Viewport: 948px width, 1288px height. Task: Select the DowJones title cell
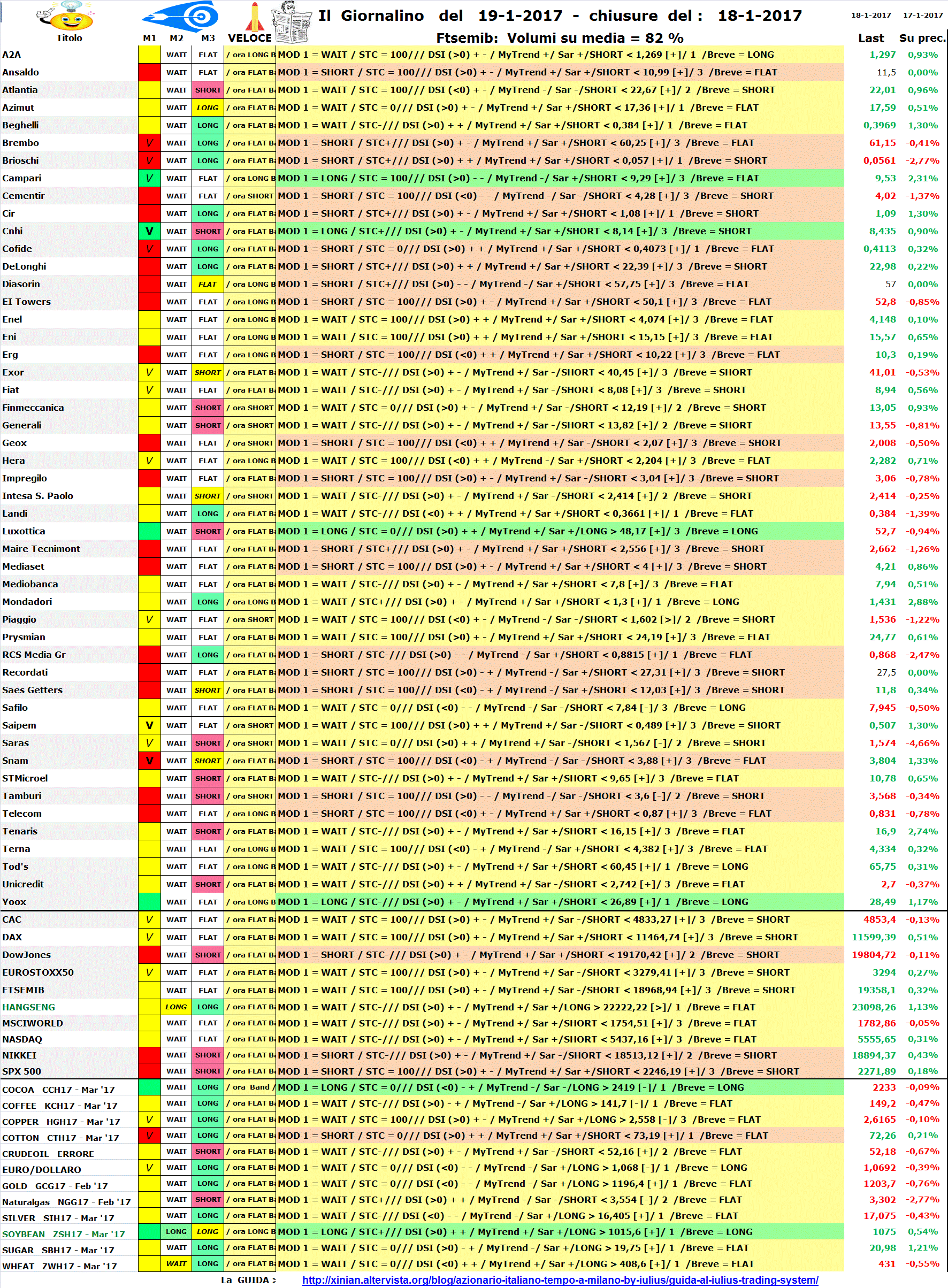point(69,955)
